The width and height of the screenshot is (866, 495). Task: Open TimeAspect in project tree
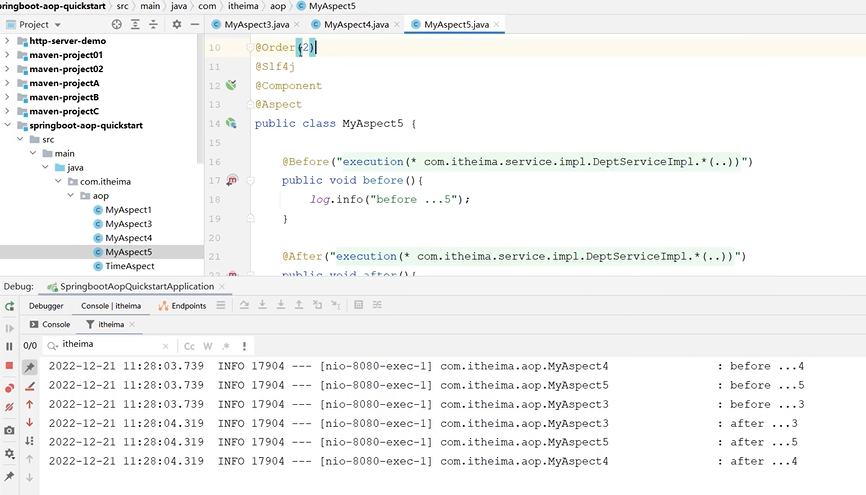click(130, 266)
